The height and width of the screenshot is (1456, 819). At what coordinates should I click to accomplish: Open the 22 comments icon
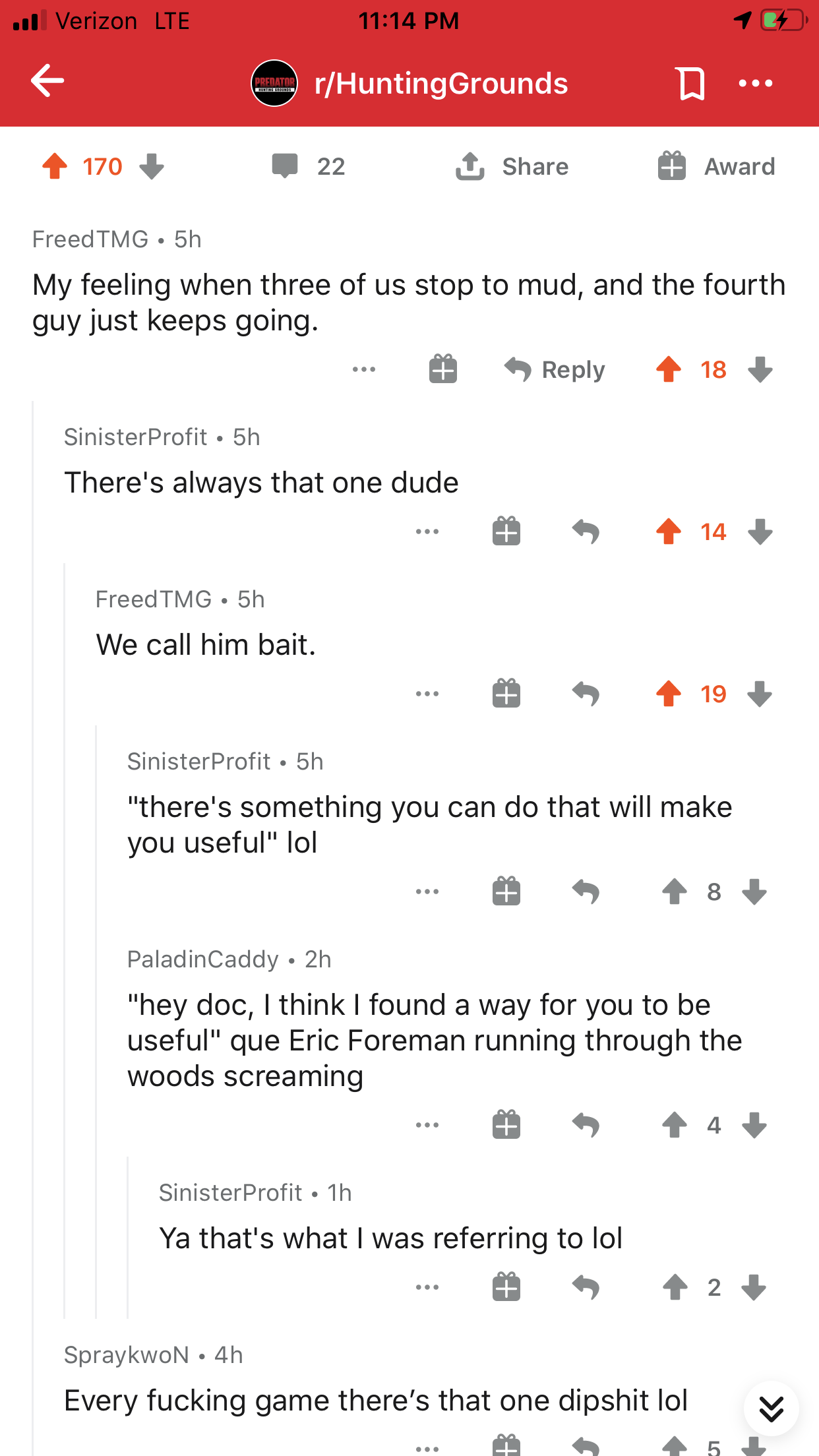285,166
